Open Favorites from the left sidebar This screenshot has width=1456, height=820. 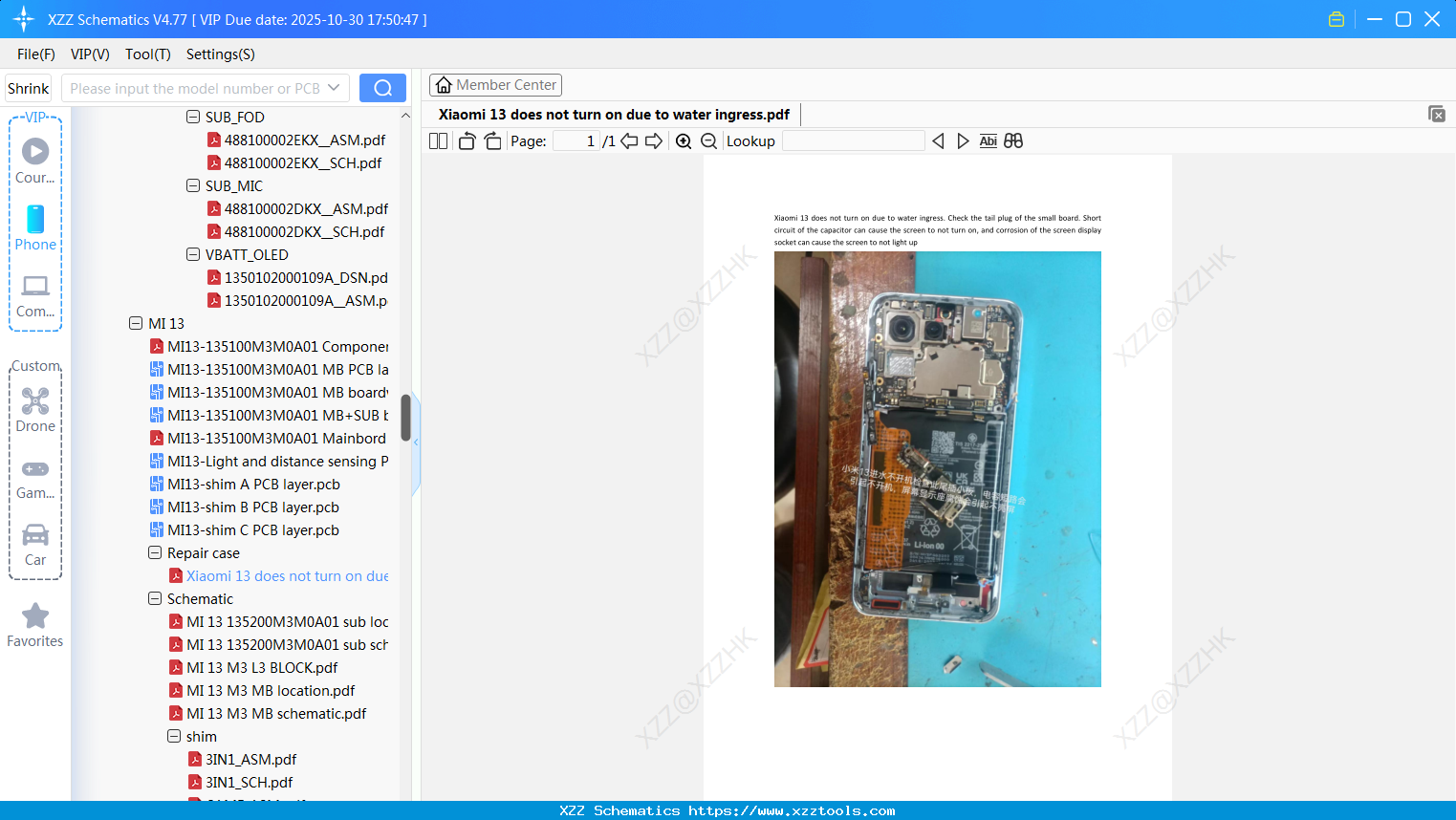pos(34,623)
